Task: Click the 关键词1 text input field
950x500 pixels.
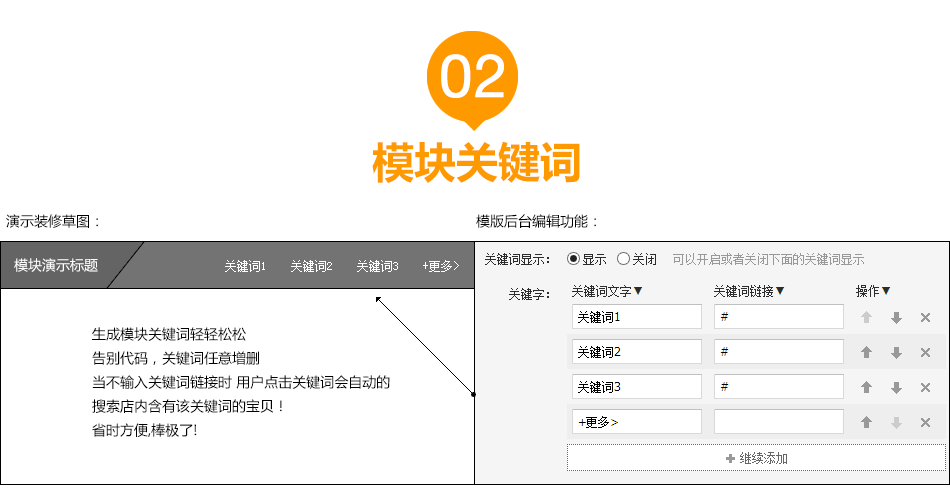Action: pyautogui.click(x=636, y=317)
